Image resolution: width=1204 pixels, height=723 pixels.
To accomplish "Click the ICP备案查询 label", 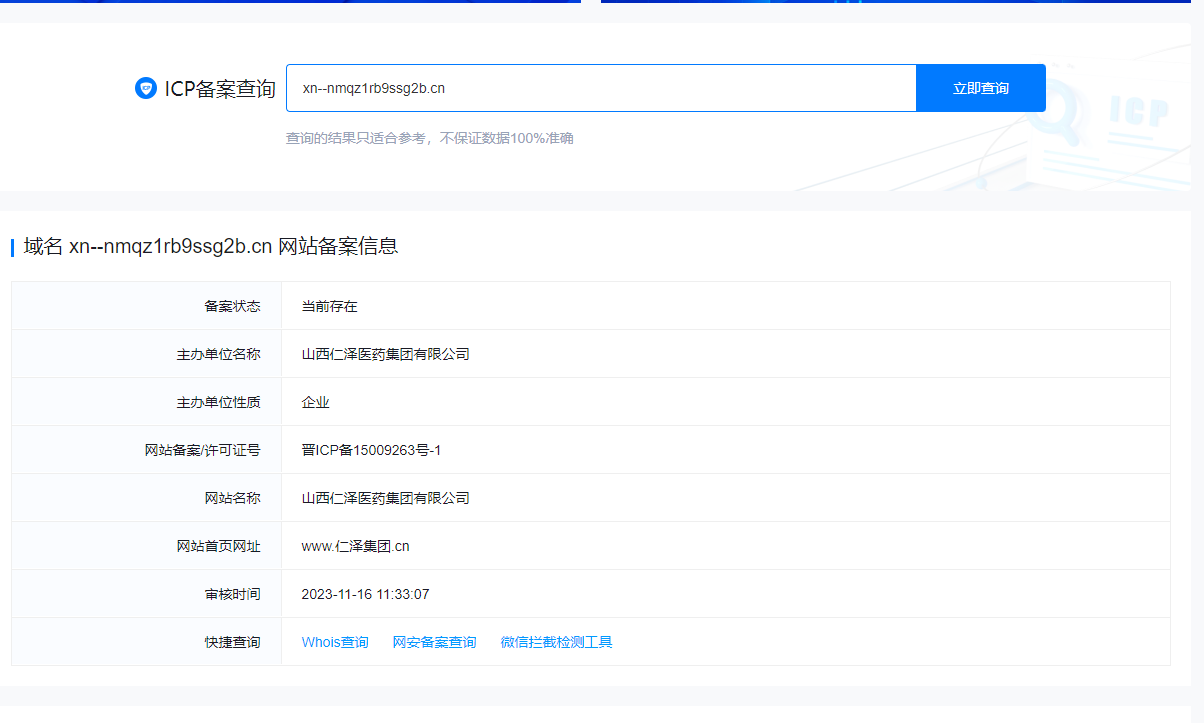I will [x=220, y=88].
